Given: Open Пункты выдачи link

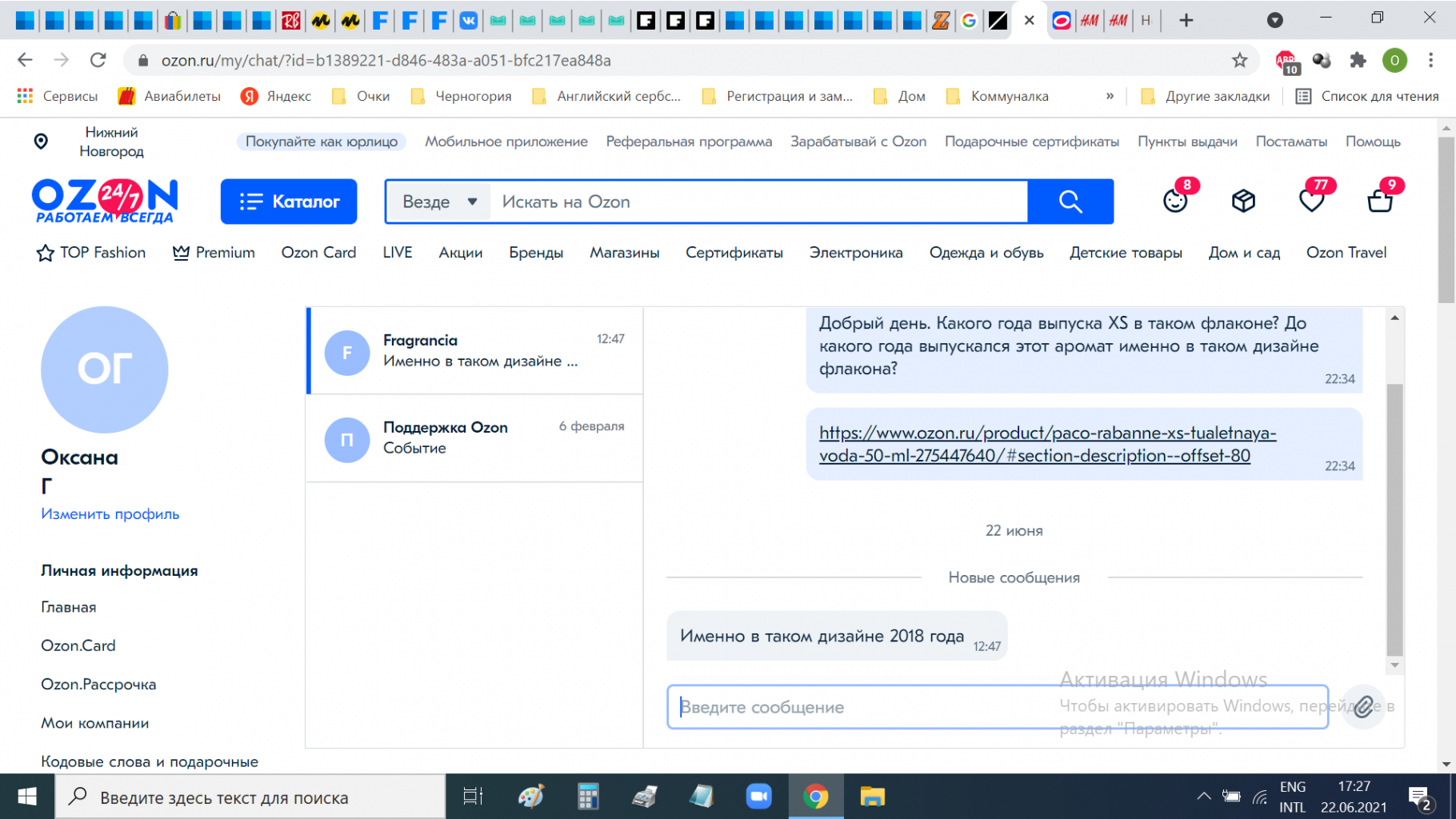Looking at the screenshot, I should pos(1187,142).
